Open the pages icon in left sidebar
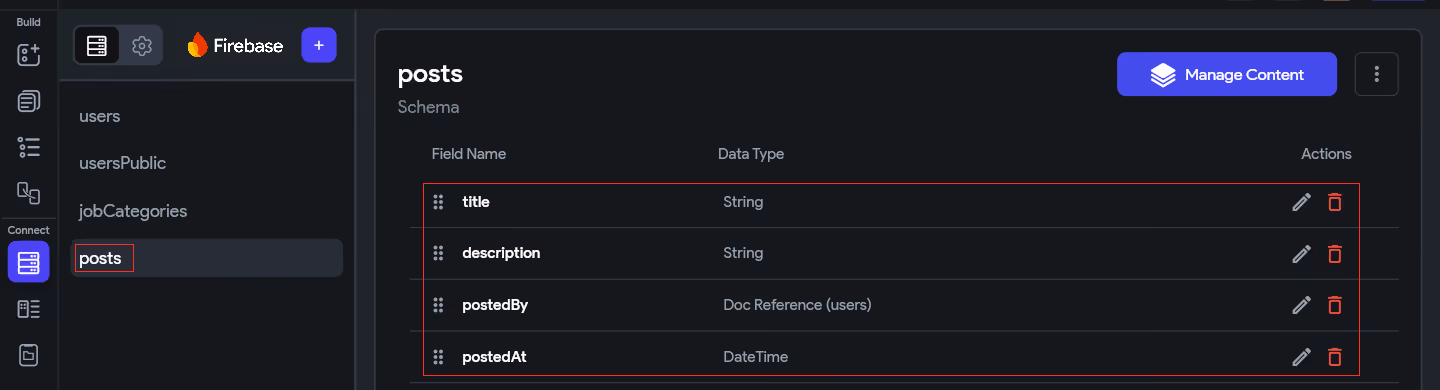1440x390 pixels. click(x=29, y=101)
